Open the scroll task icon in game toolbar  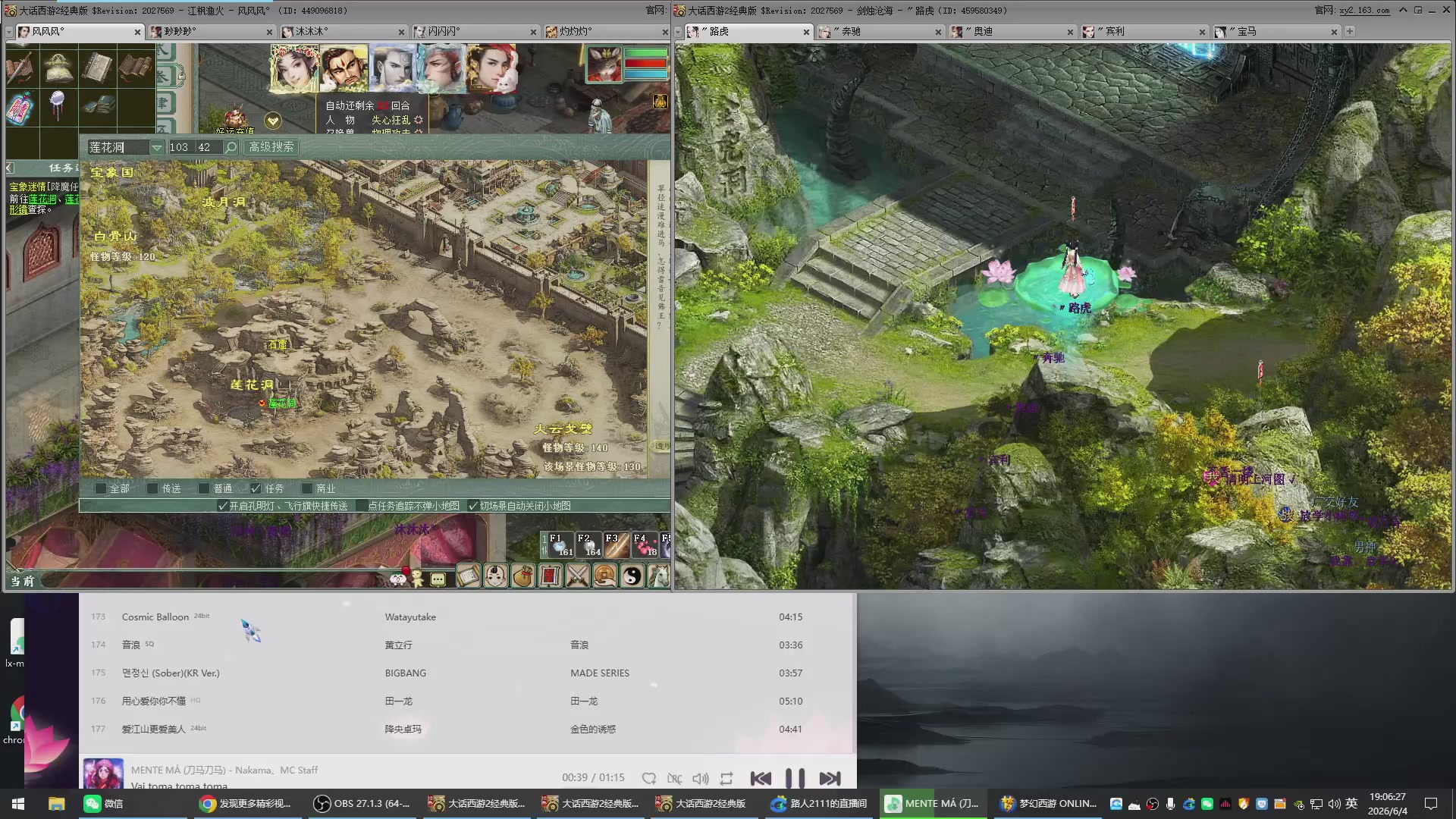click(x=469, y=576)
